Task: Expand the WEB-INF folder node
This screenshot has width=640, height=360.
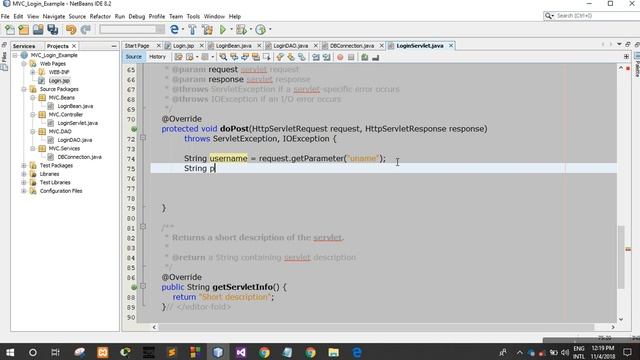Action: click(x=33, y=72)
